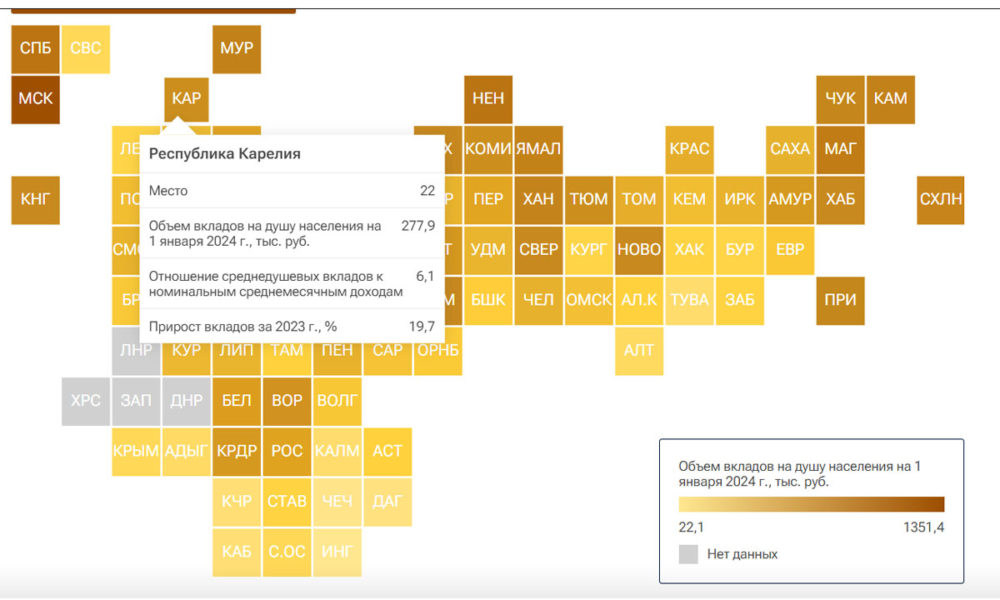Select the МСК region tile
The width and height of the screenshot is (1000, 600).
tap(36, 99)
